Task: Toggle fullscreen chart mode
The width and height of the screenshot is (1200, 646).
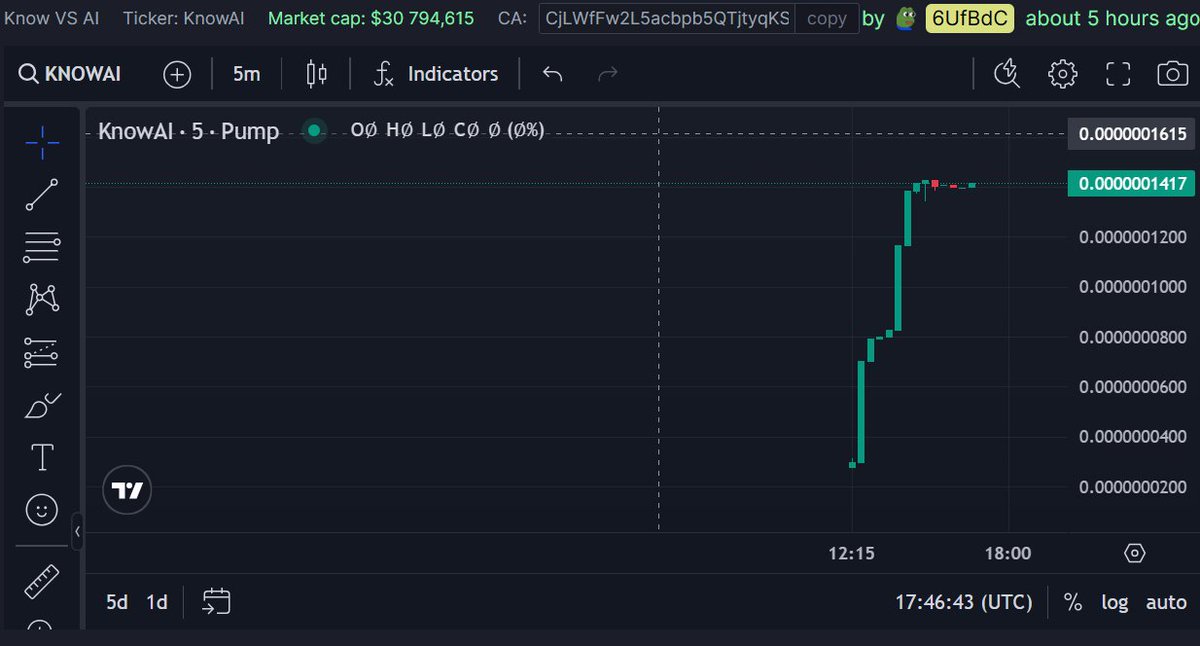Action: [x=1117, y=74]
